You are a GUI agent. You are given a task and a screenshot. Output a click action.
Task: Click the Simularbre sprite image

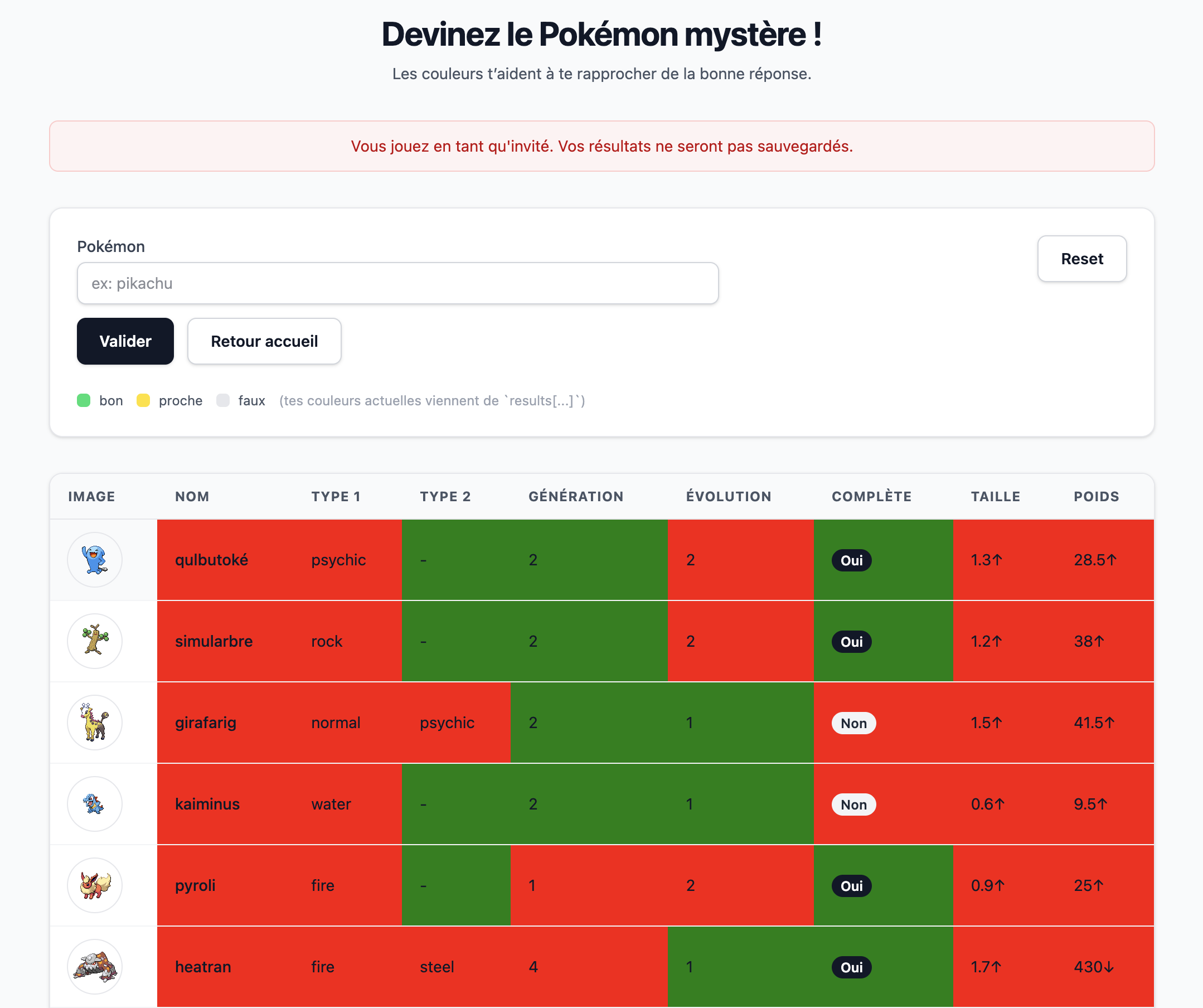click(x=95, y=641)
